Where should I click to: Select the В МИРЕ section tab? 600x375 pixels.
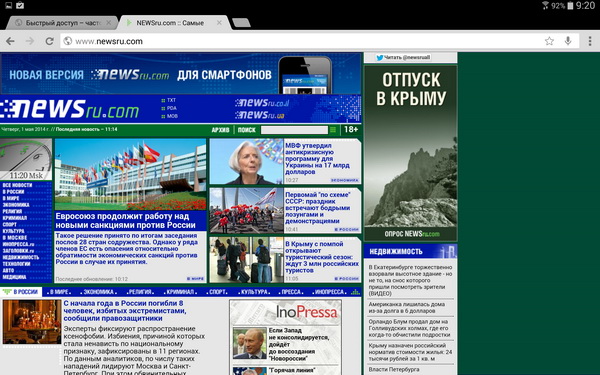[59, 292]
